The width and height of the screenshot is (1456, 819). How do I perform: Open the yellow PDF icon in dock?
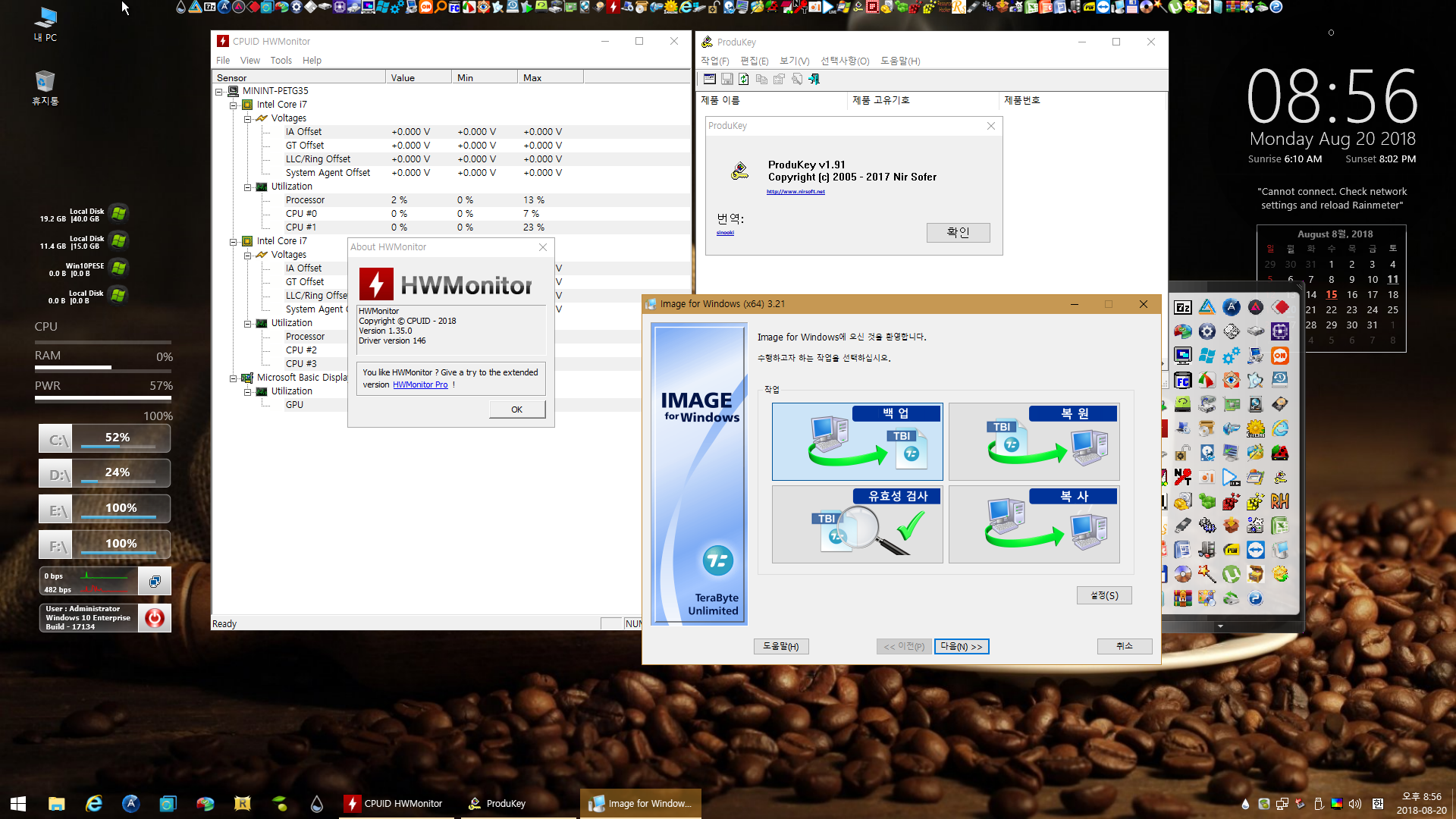1232,550
